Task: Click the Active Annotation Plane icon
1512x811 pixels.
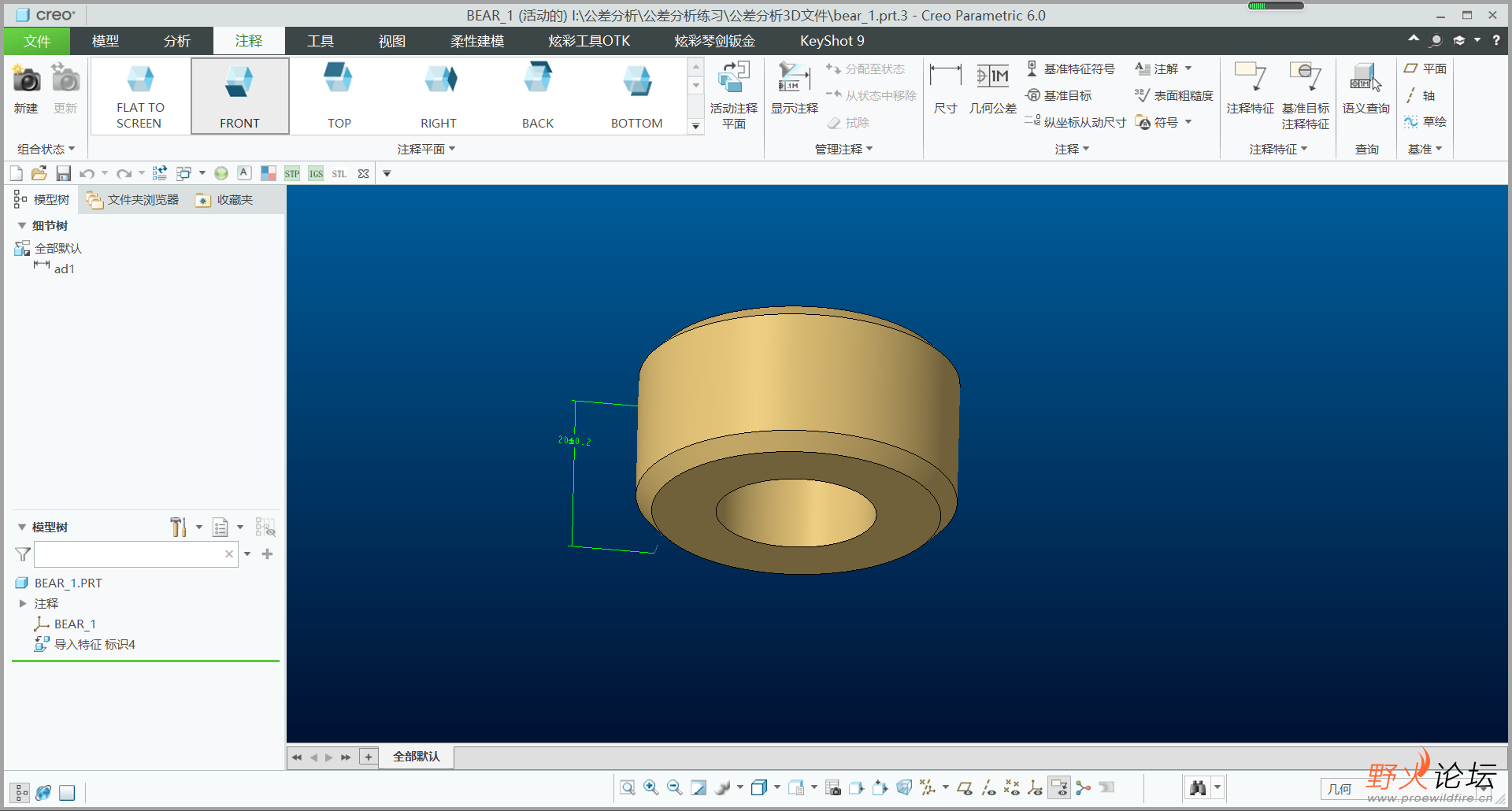Action: [734, 79]
